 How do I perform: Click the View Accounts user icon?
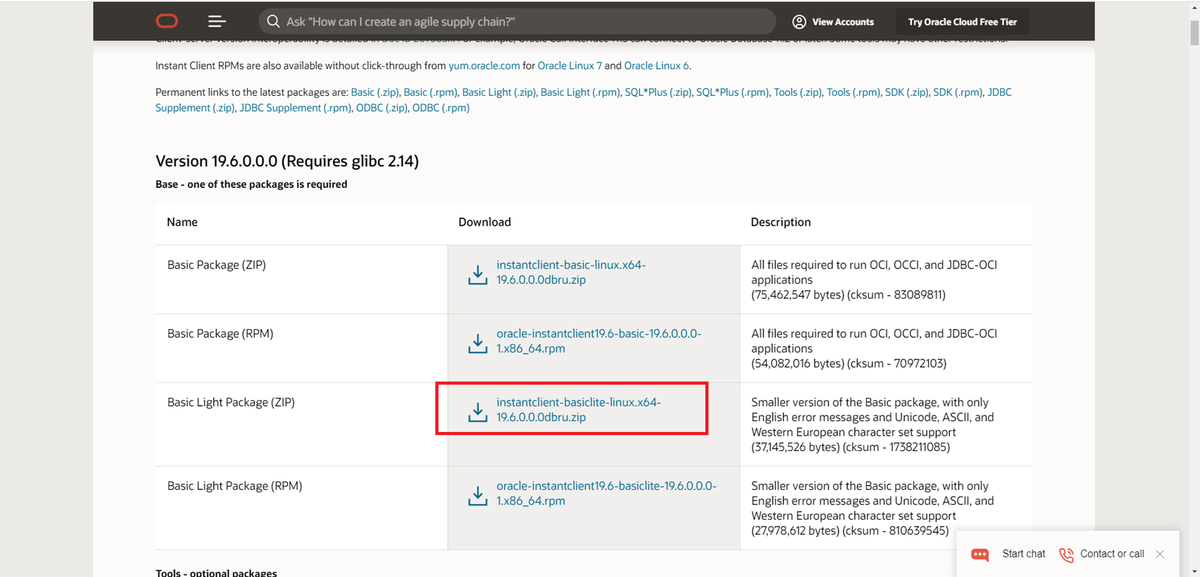(799, 21)
